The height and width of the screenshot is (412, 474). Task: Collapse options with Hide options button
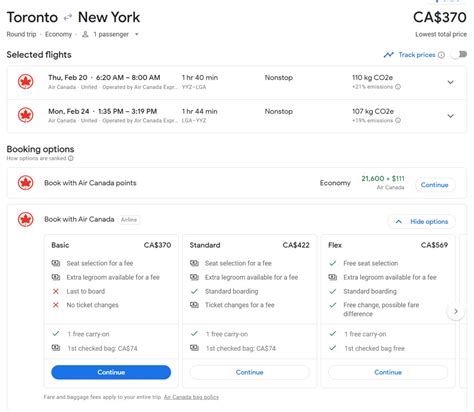pos(422,222)
